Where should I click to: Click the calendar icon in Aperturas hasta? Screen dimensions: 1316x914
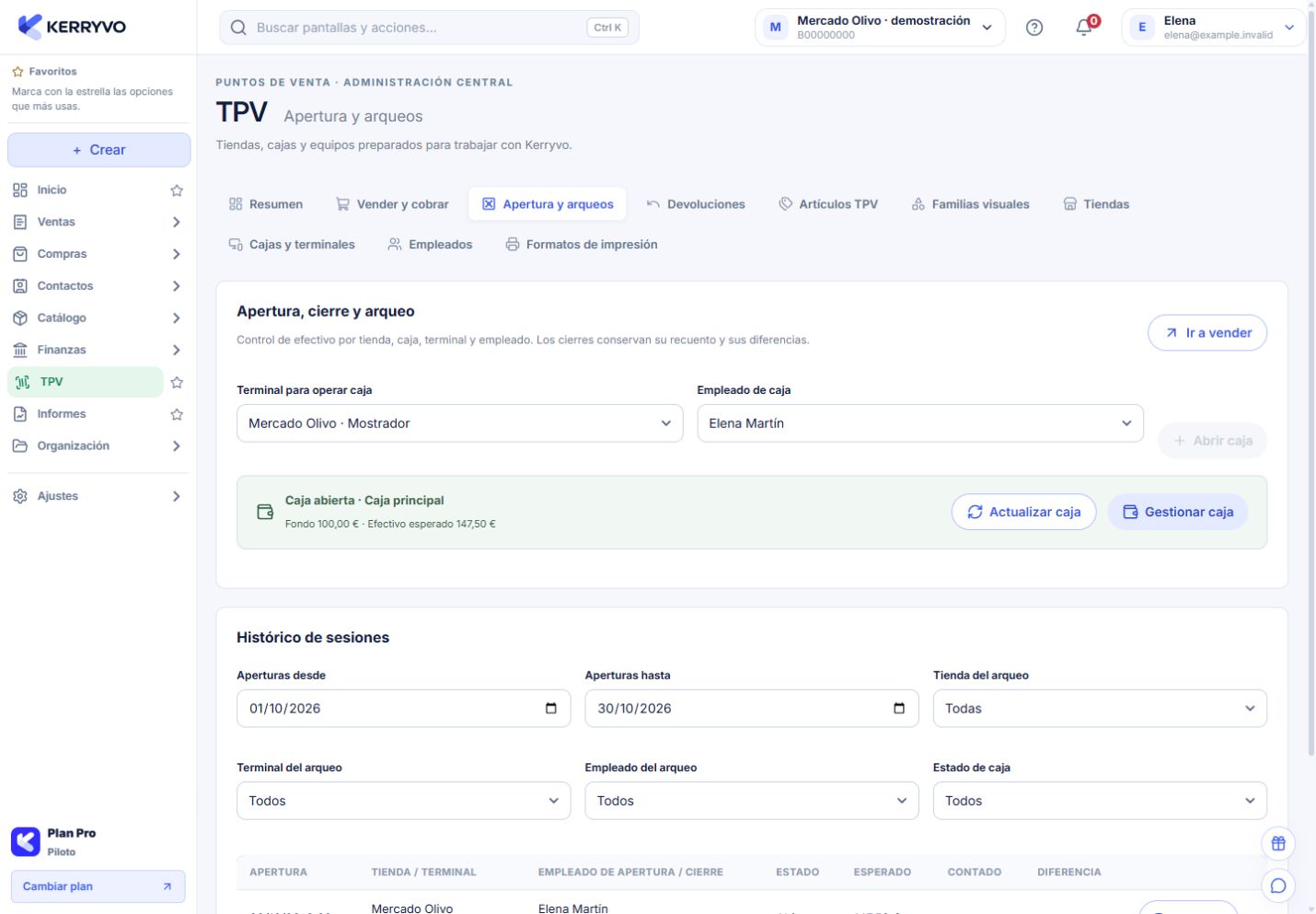(899, 709)
